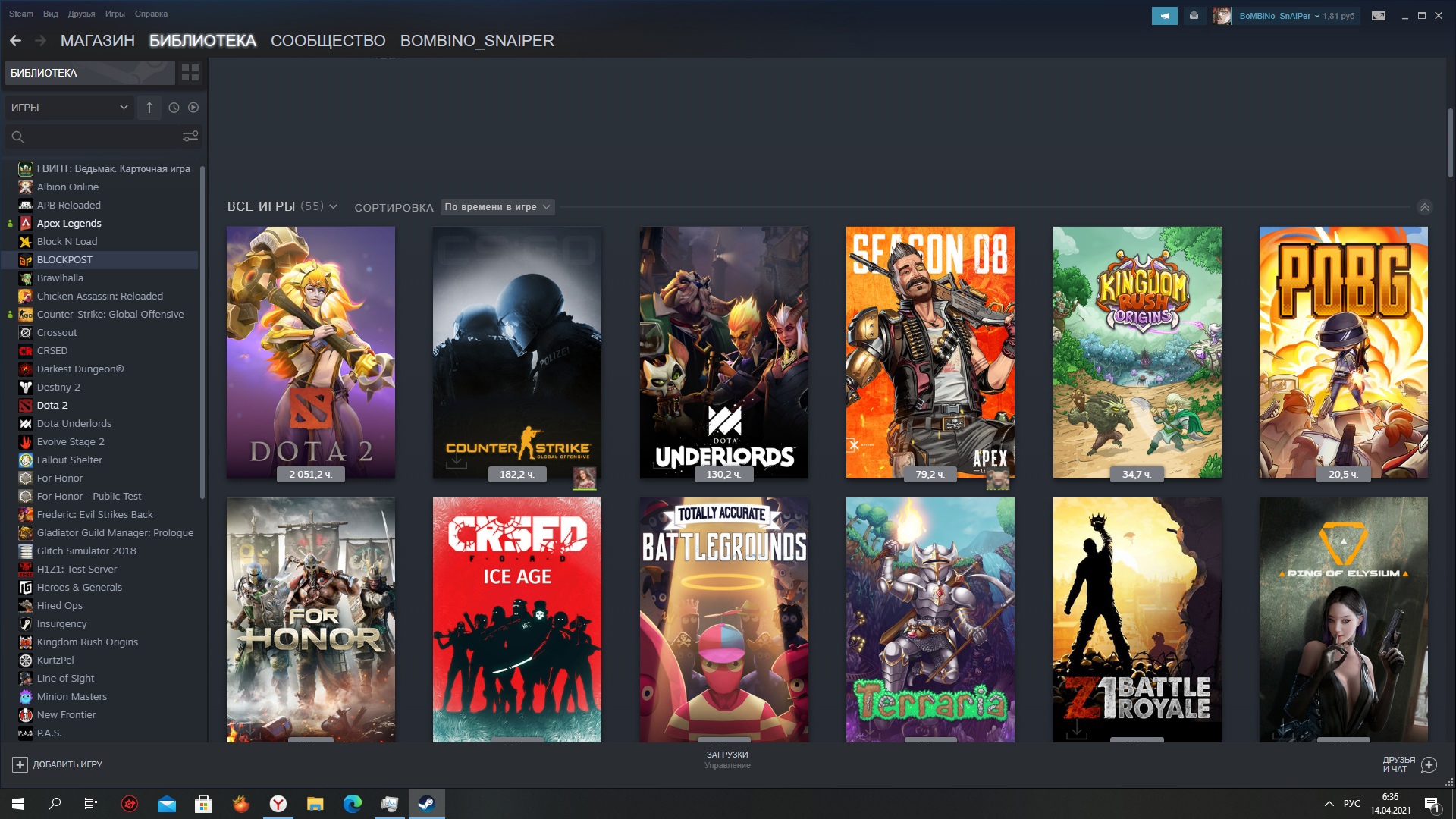
Task: Open the Add Game plus icon
Action: pos(20,764)
